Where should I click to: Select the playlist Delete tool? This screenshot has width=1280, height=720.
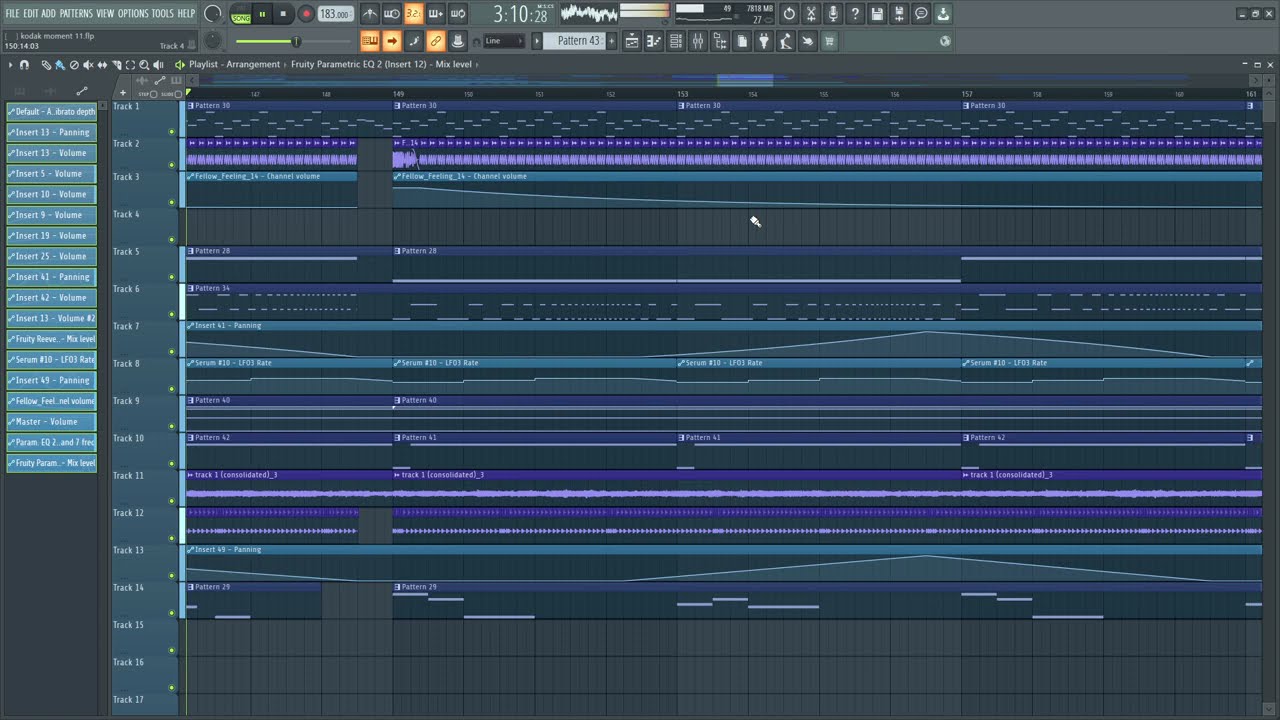click(x=74, y=64)
